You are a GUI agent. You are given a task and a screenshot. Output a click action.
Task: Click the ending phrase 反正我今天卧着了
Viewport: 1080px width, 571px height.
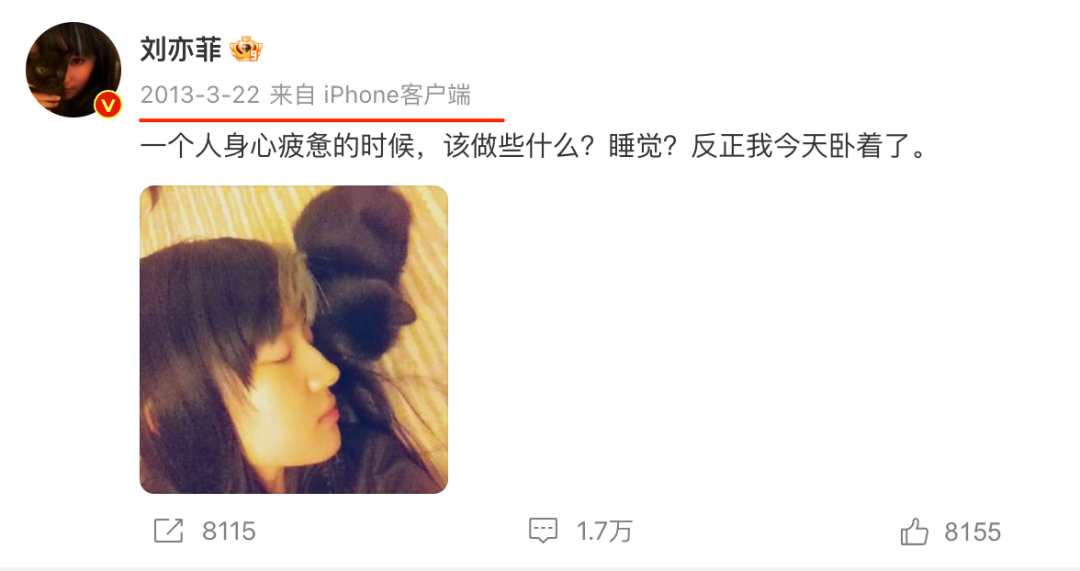pos(802,146)
